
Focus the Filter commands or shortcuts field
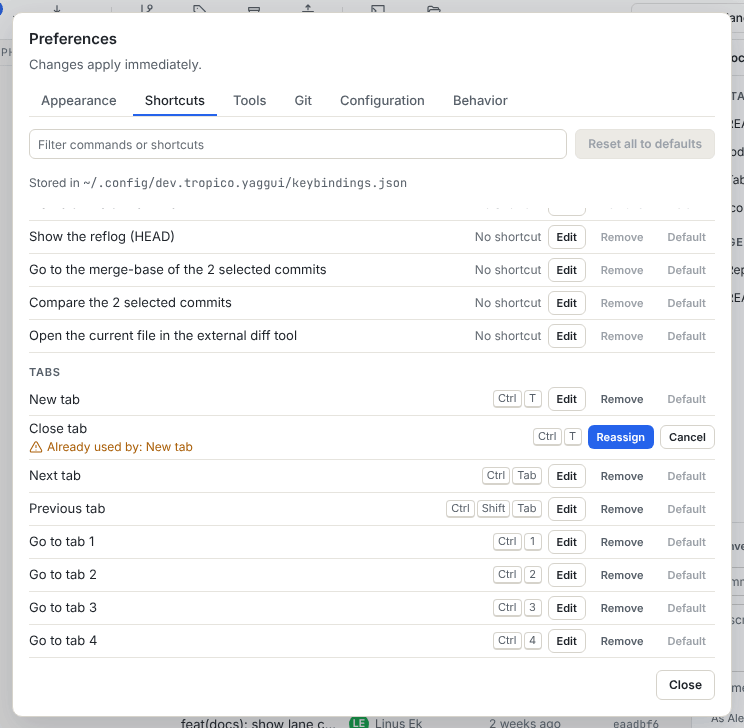(x=298, y=144)
